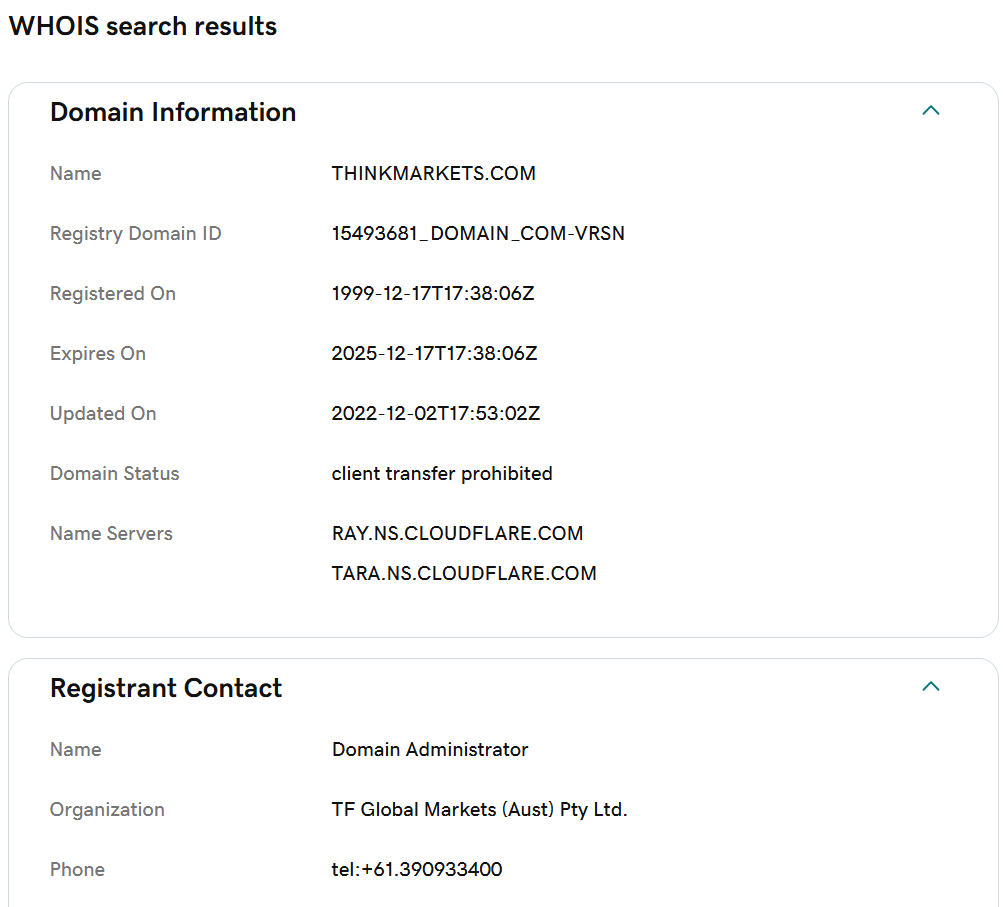Screen dimensions: 1003x907
Task: Click the Registrant Contact heading
Action: 166,688
